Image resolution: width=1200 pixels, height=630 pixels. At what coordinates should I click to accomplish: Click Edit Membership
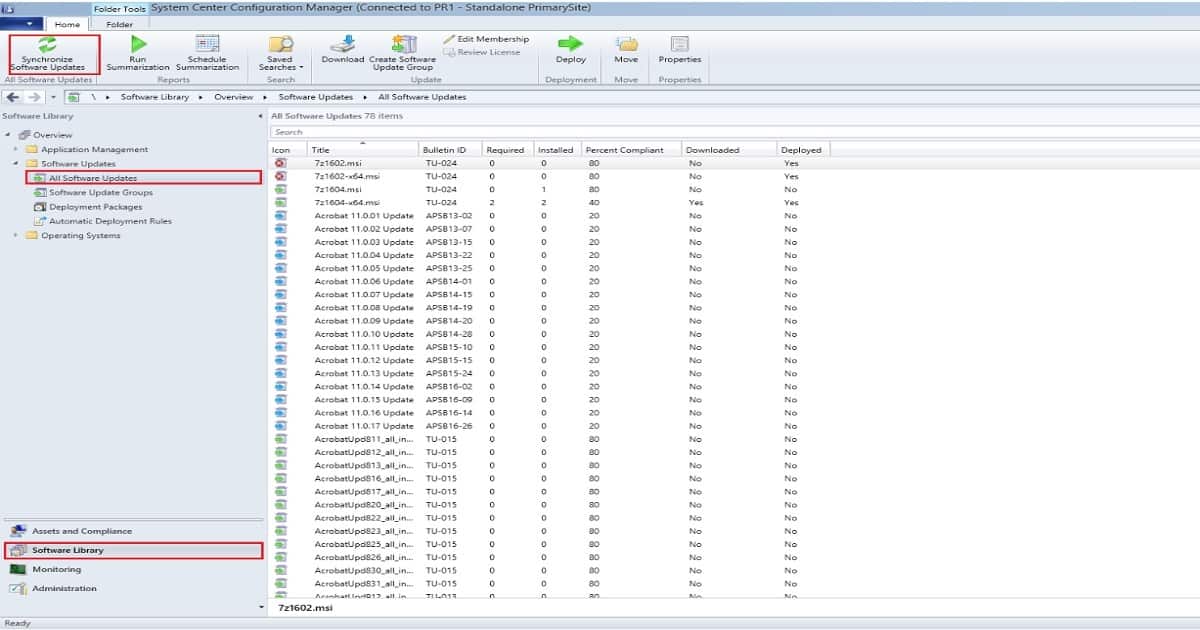486,39
